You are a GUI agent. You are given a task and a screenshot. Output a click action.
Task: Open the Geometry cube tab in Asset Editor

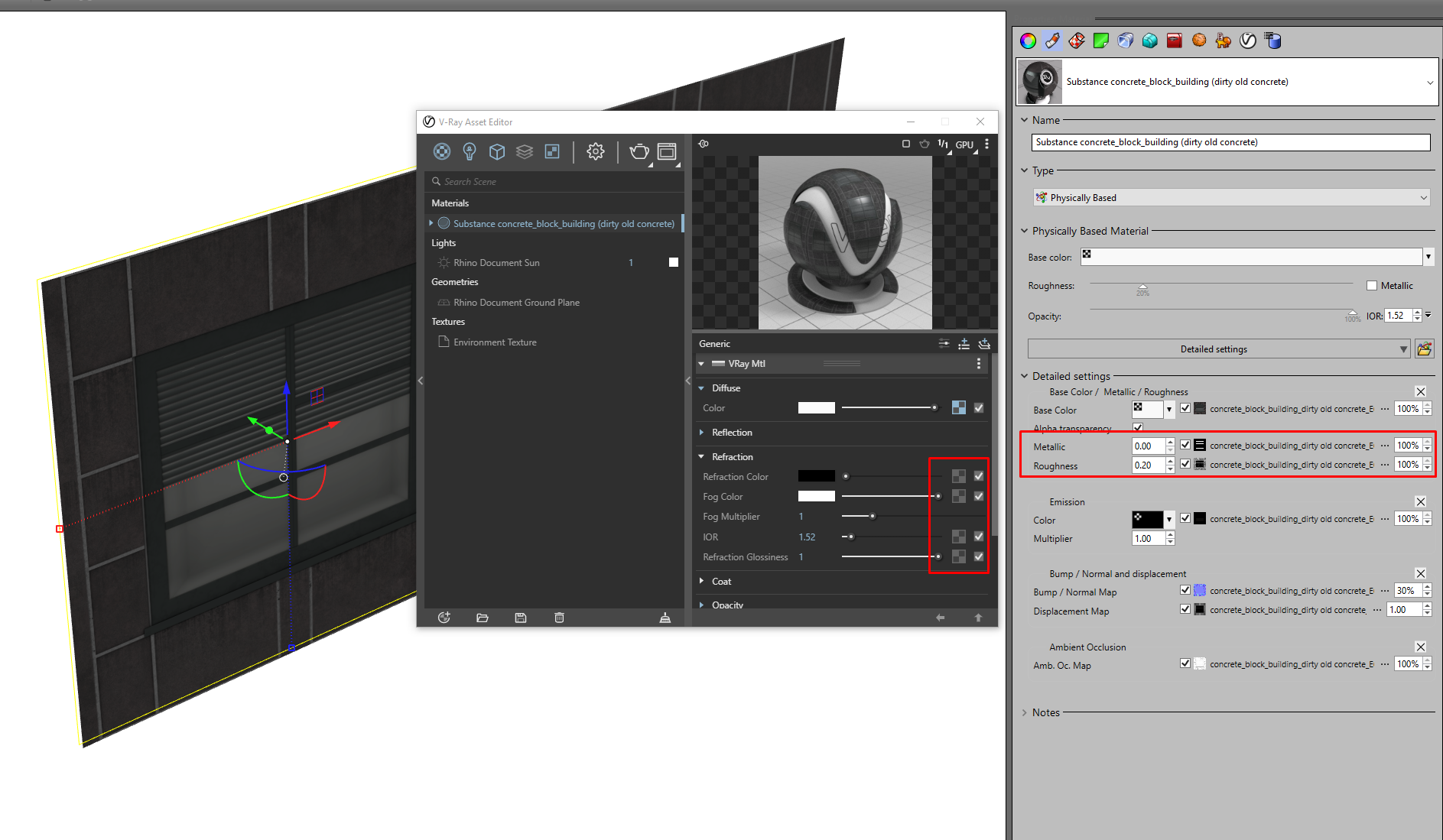pyautogui.click(x=497, y=151)
